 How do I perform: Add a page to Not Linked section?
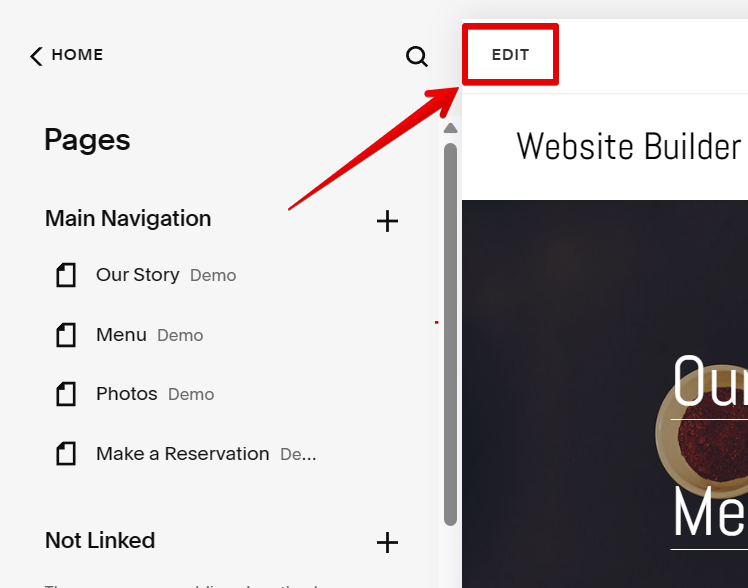click(387, 543)
